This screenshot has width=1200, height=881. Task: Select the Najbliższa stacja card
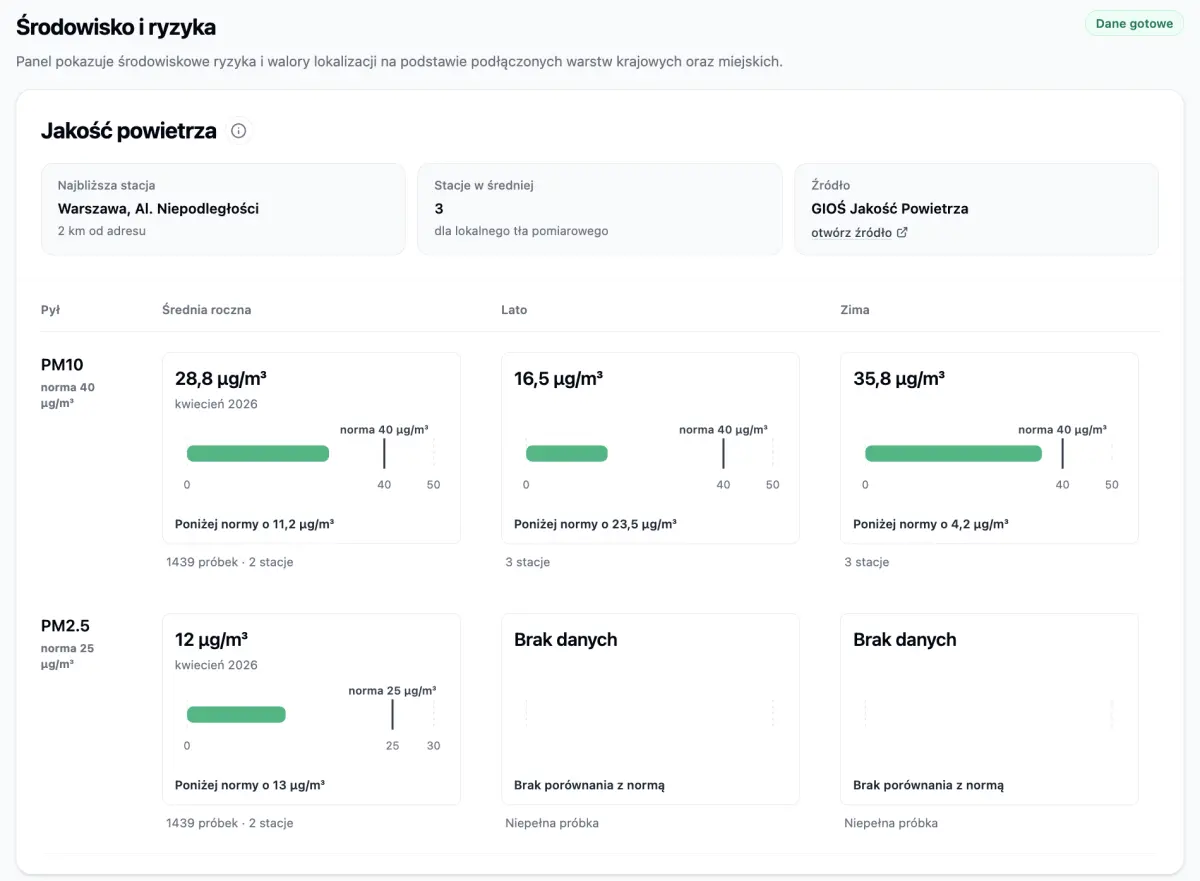pyautogui.click(x=223, y=209)
